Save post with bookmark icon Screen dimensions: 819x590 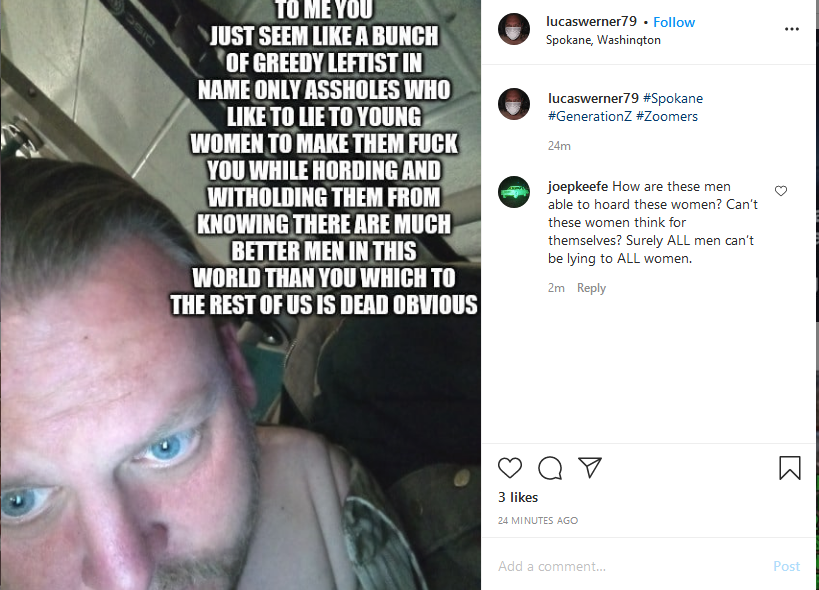tap(790, 468)
